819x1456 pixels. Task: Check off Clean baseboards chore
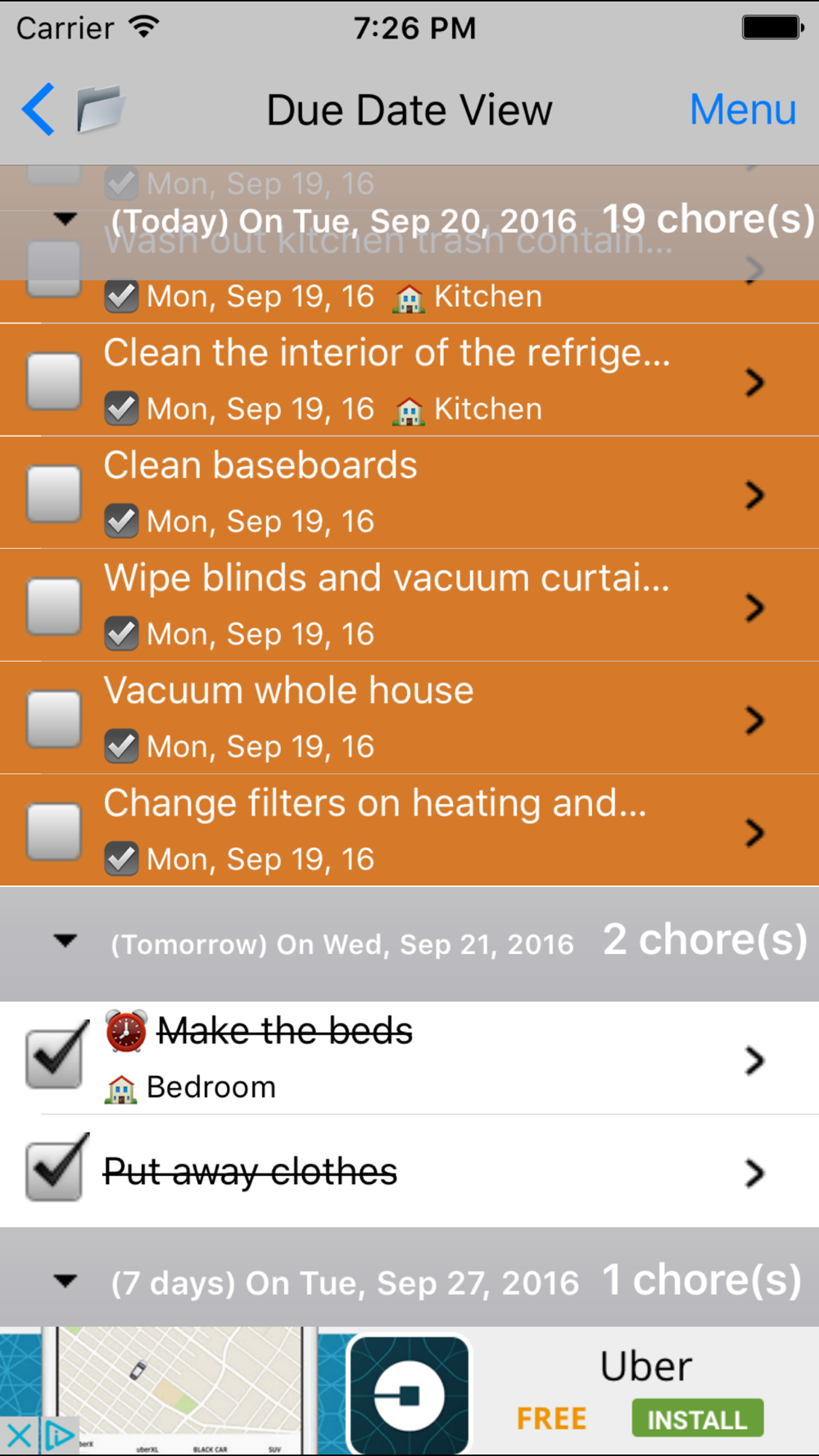[x=54, y=494]
